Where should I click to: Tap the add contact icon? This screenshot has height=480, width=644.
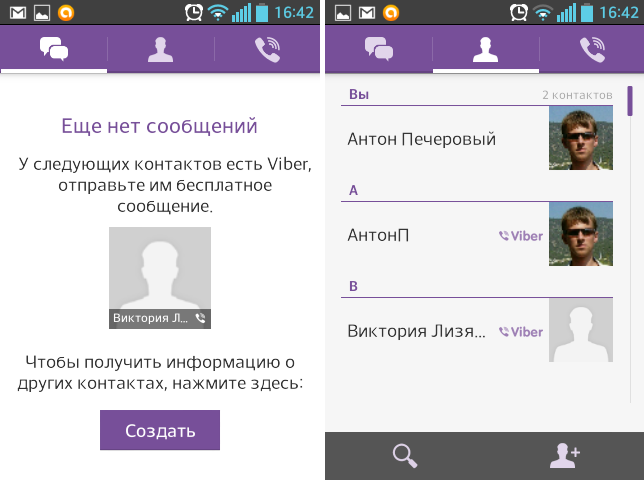click(x=565, y=456)
